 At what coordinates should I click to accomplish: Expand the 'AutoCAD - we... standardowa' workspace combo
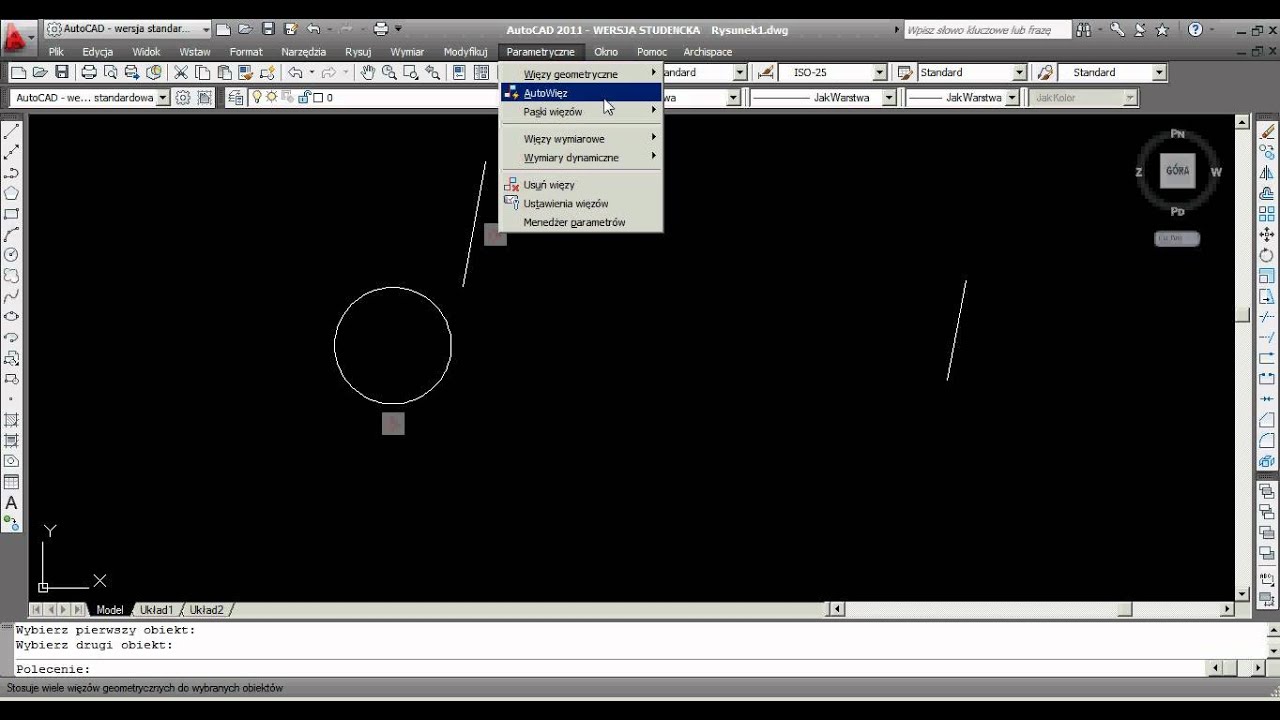tap(163, 98)
